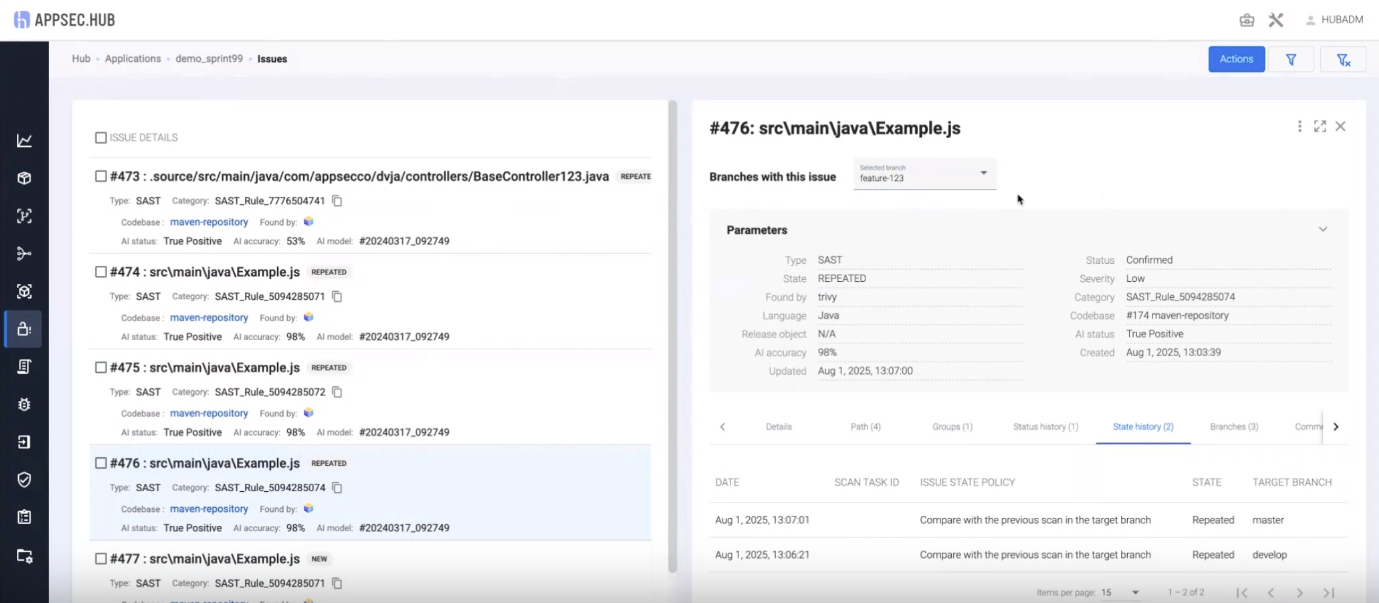Copy category of issue #473

337,201
